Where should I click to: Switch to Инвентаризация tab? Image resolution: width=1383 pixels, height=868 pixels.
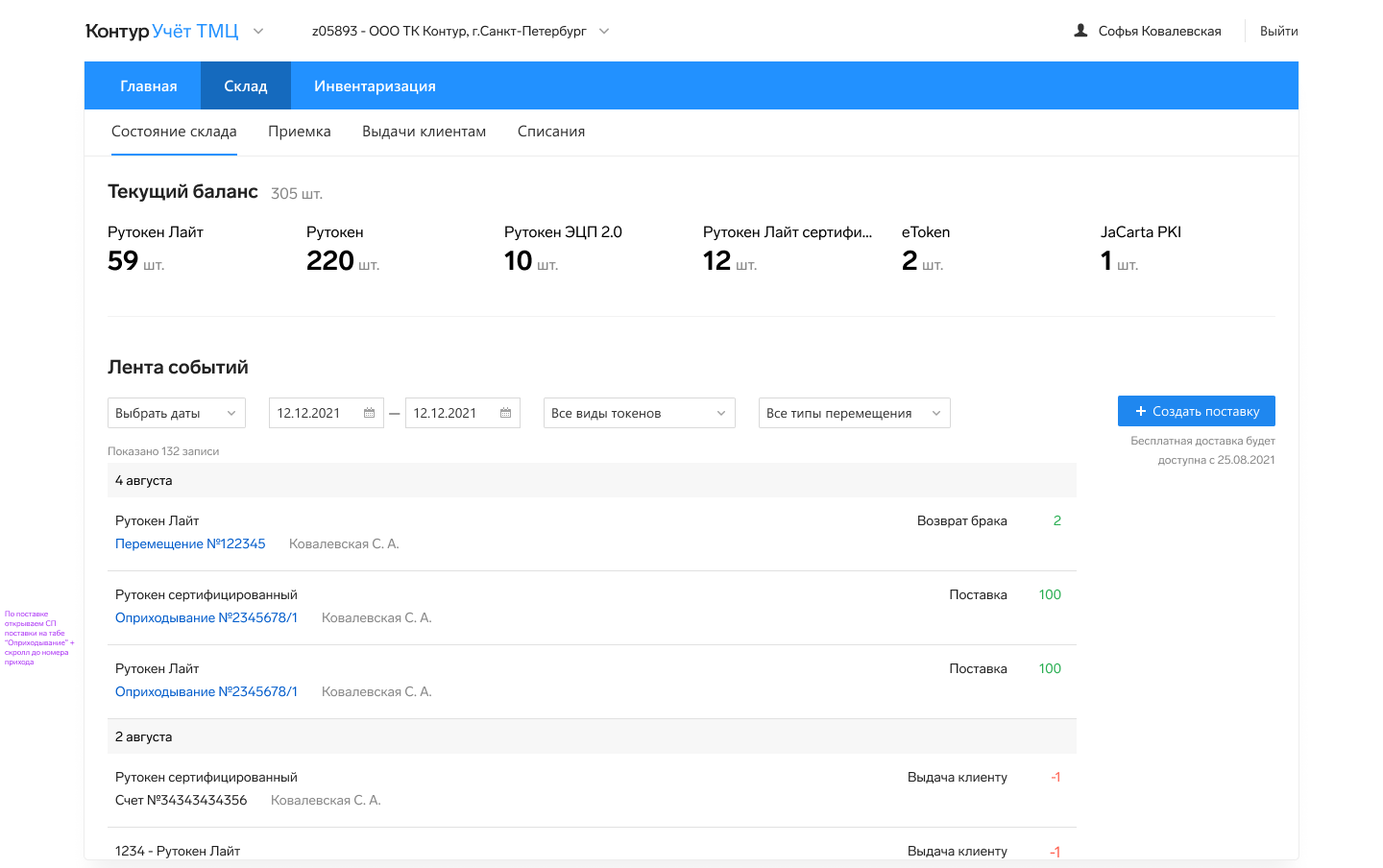click(x=375, y=85)
